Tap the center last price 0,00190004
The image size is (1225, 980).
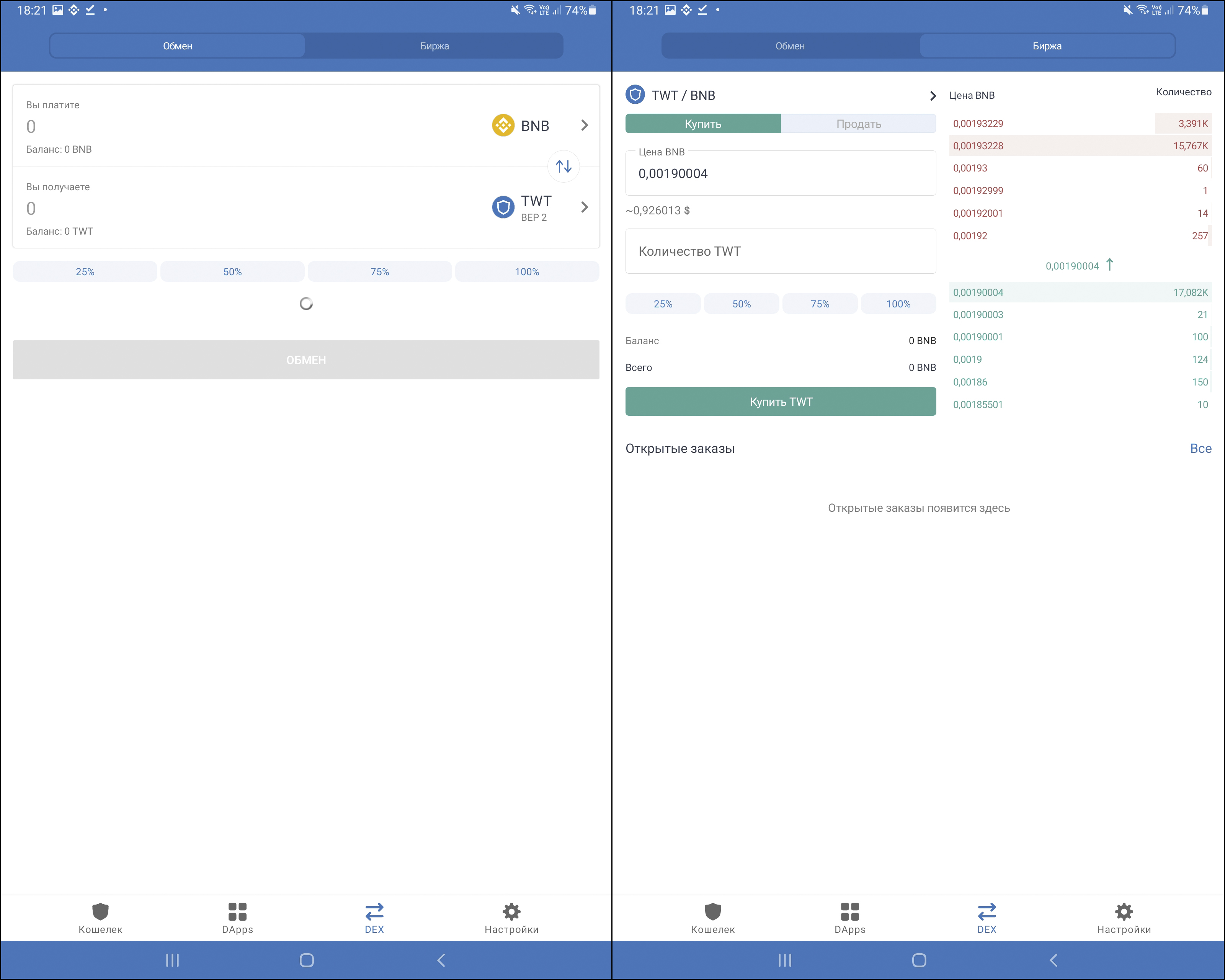click(1072, 266)
